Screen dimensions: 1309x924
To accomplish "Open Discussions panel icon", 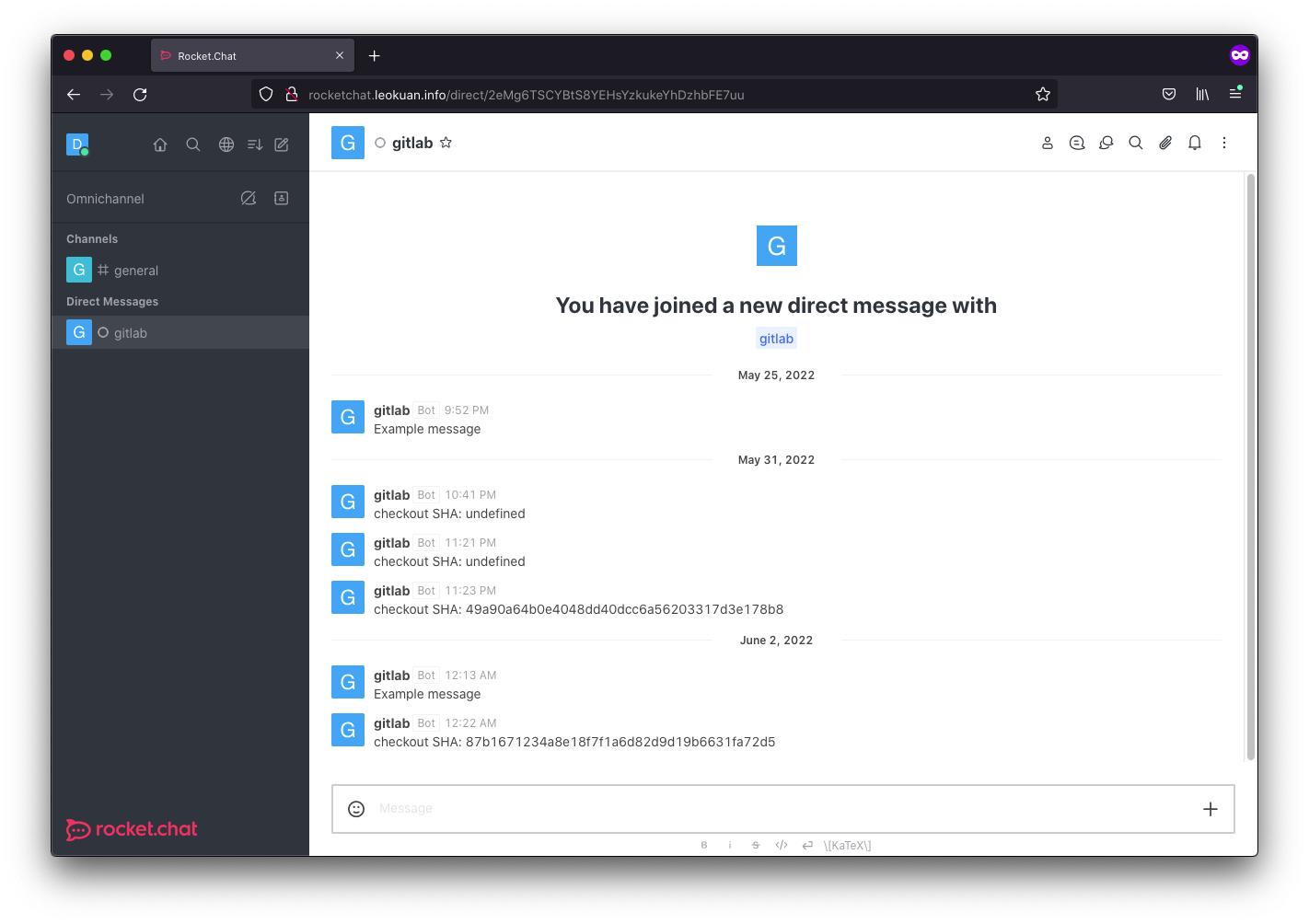I will [x=1106, y=143].
